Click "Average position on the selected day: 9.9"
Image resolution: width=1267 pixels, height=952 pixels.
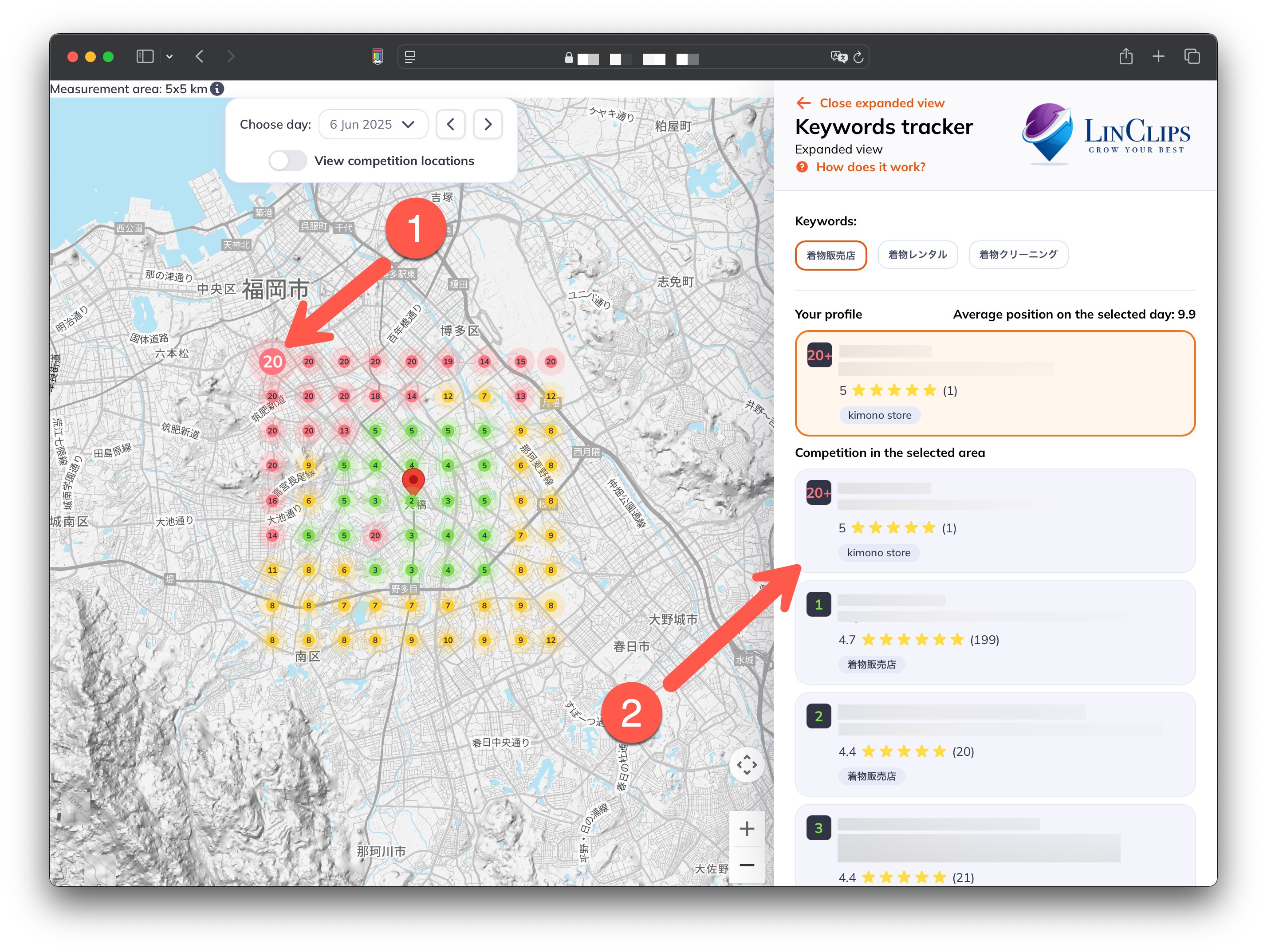pyautogui.click(x=1074, y=315)
